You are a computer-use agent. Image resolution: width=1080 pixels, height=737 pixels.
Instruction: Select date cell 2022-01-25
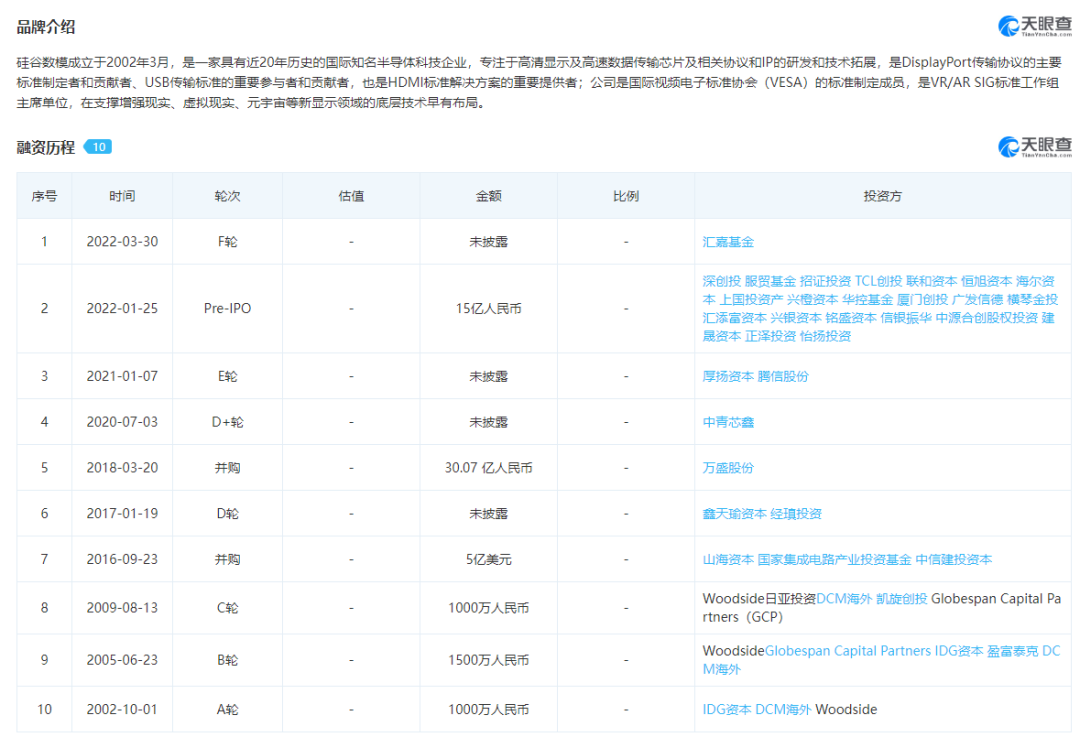pos(122,309)
